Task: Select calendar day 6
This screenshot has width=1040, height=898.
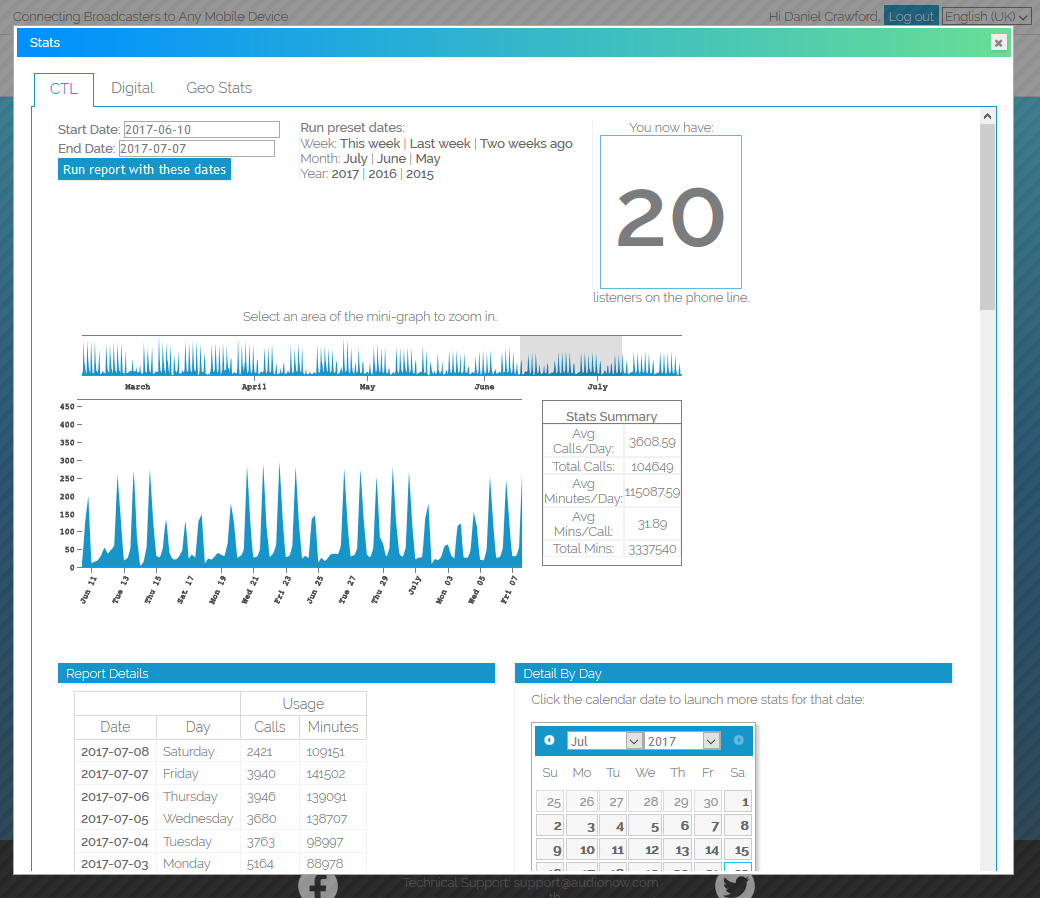Action: point(677,826)
